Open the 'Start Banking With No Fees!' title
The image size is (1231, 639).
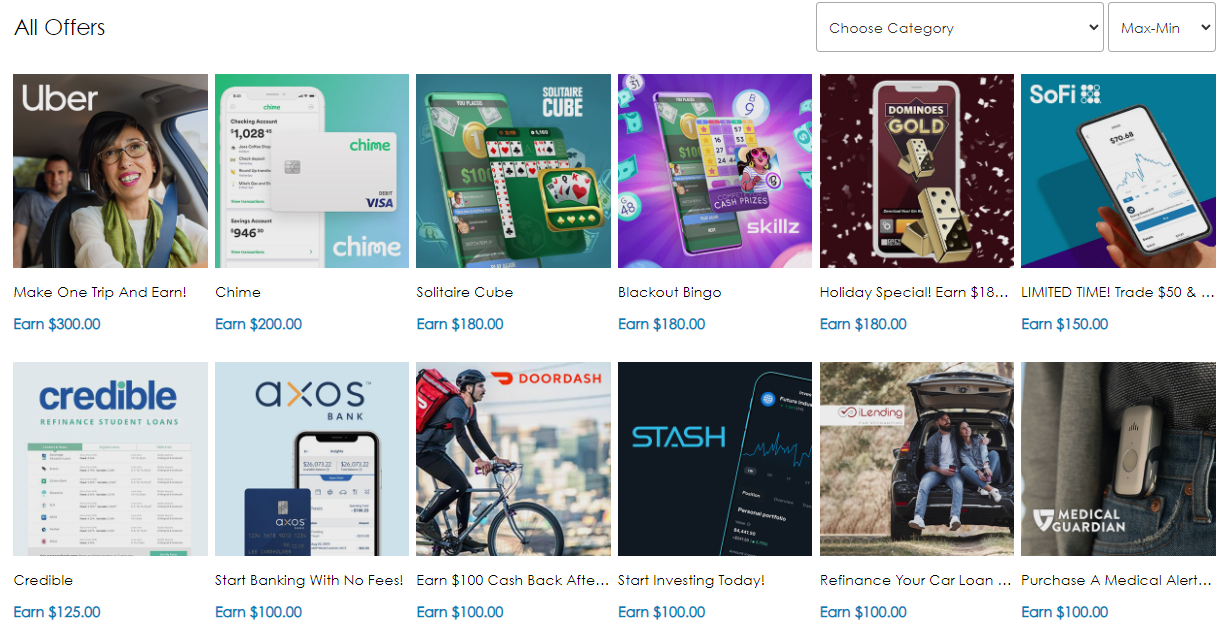[309, 580]
